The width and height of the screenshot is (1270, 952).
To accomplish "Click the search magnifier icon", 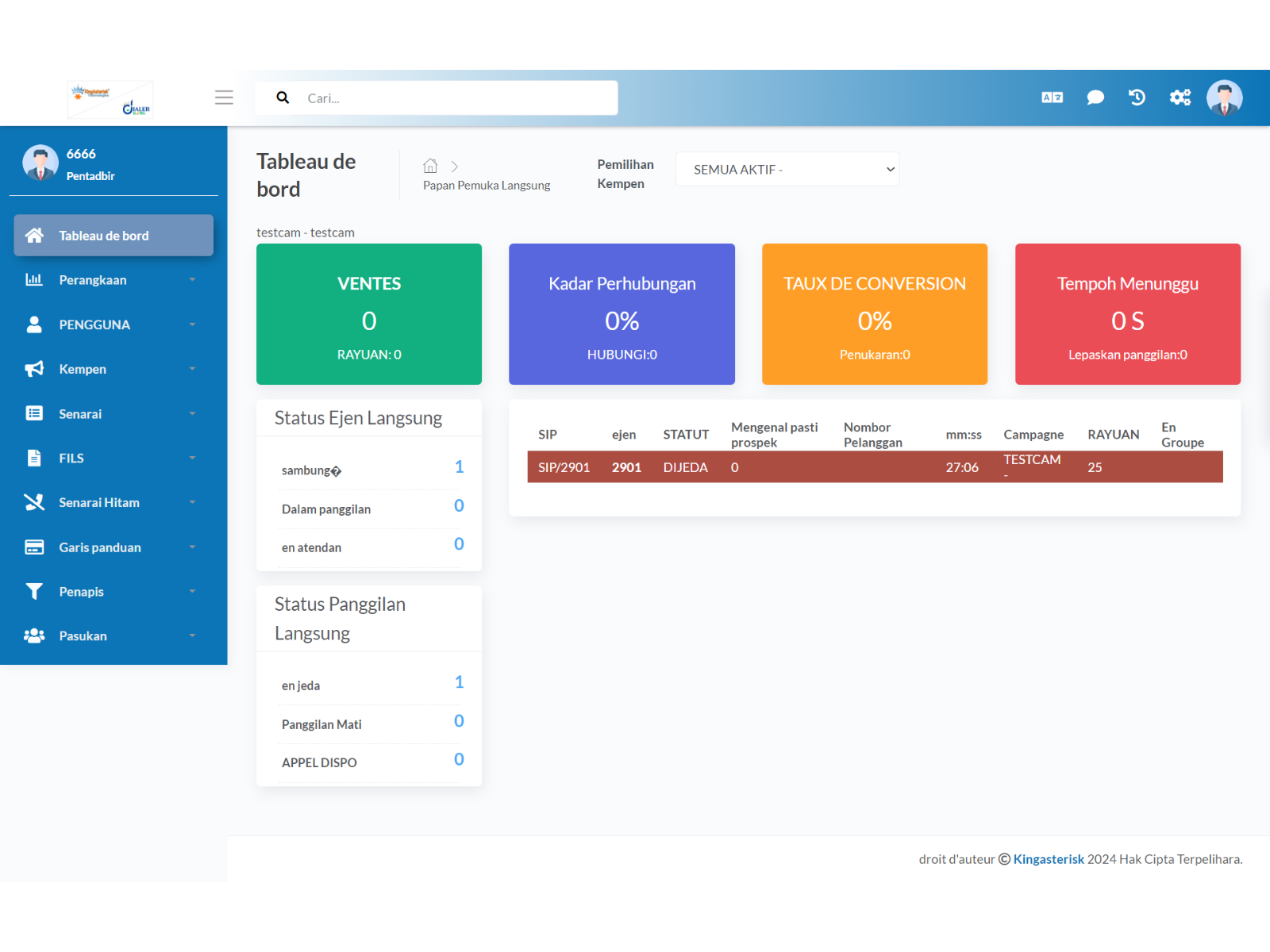I will (x=283, y=97).
